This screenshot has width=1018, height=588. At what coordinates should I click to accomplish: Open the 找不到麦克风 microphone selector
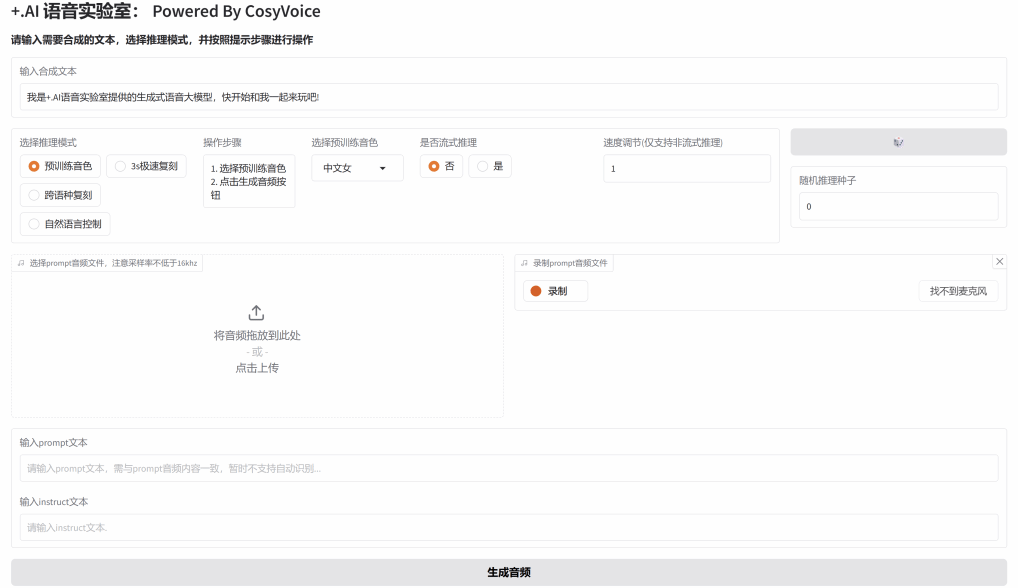point(957,291)
